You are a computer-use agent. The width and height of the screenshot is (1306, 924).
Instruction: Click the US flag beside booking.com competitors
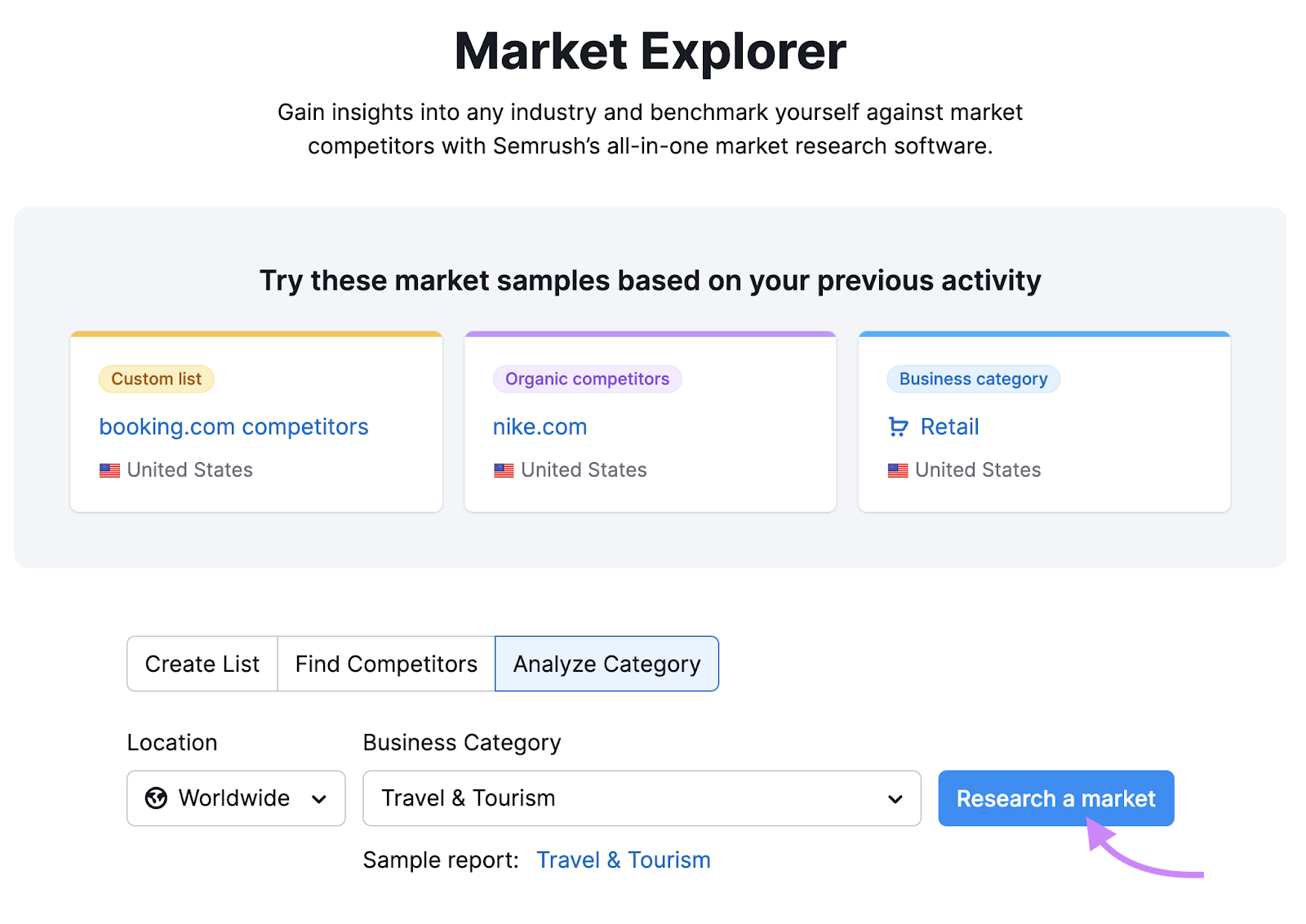pos(109,470)
